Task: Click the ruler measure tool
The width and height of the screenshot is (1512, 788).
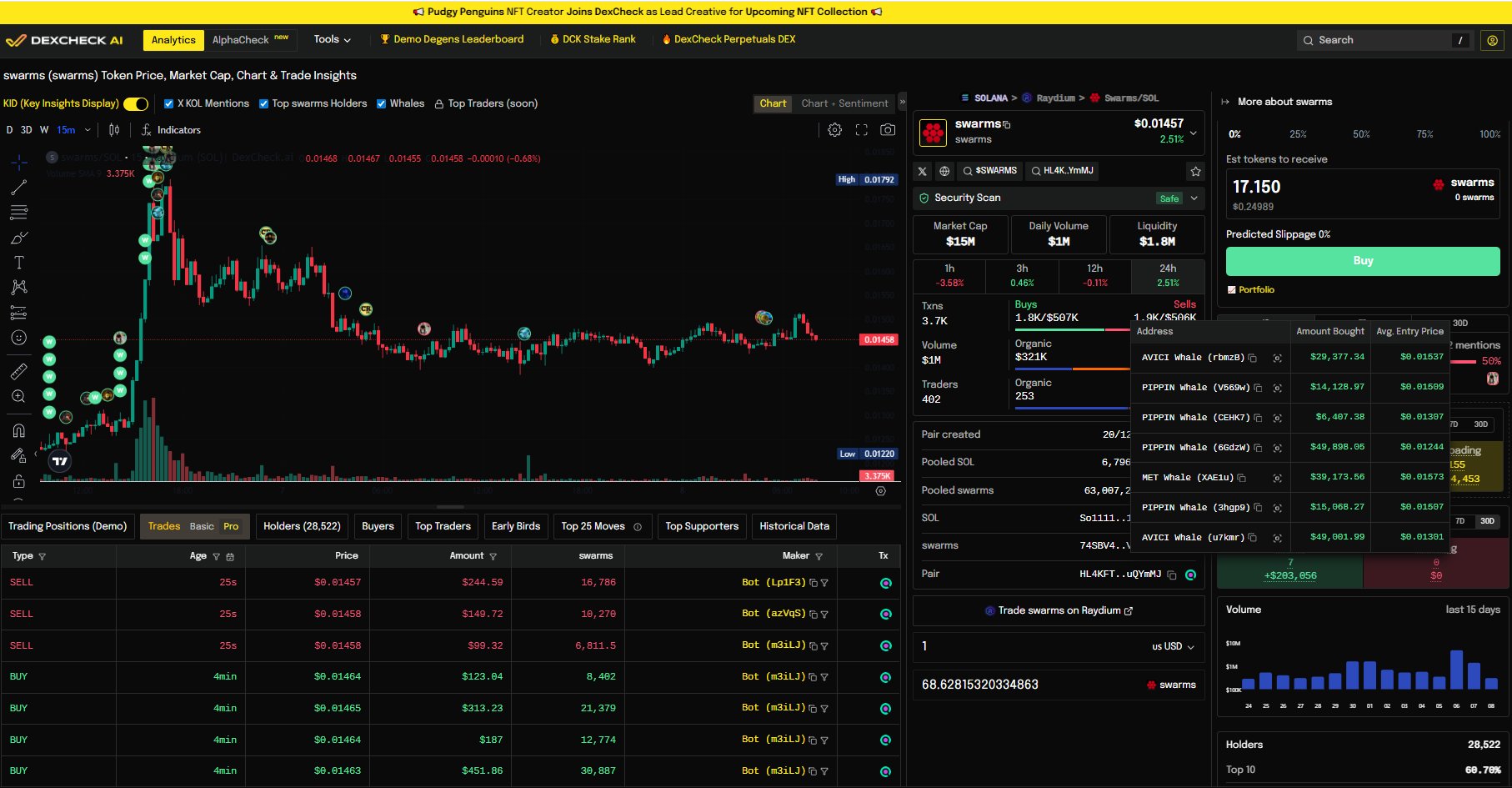Action: click(18, 371)
